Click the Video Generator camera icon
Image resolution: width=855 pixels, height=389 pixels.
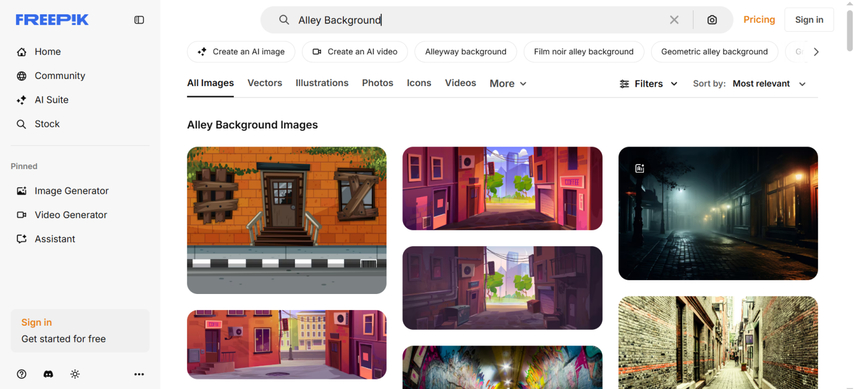[21, 215]
